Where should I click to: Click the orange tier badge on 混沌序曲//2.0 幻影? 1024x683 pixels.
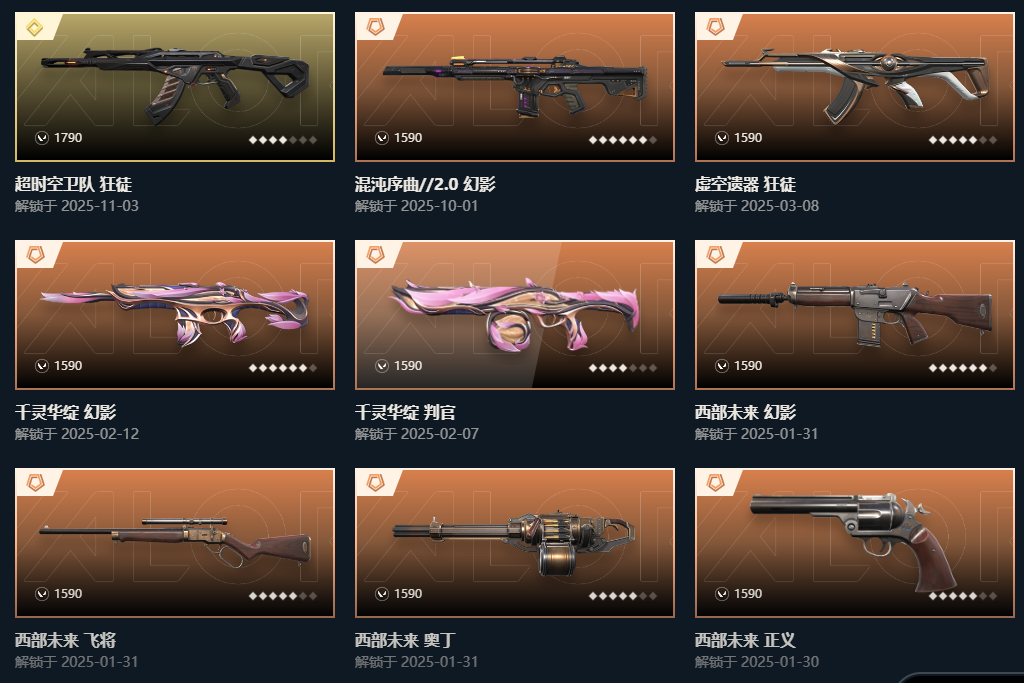click(376, 27)
